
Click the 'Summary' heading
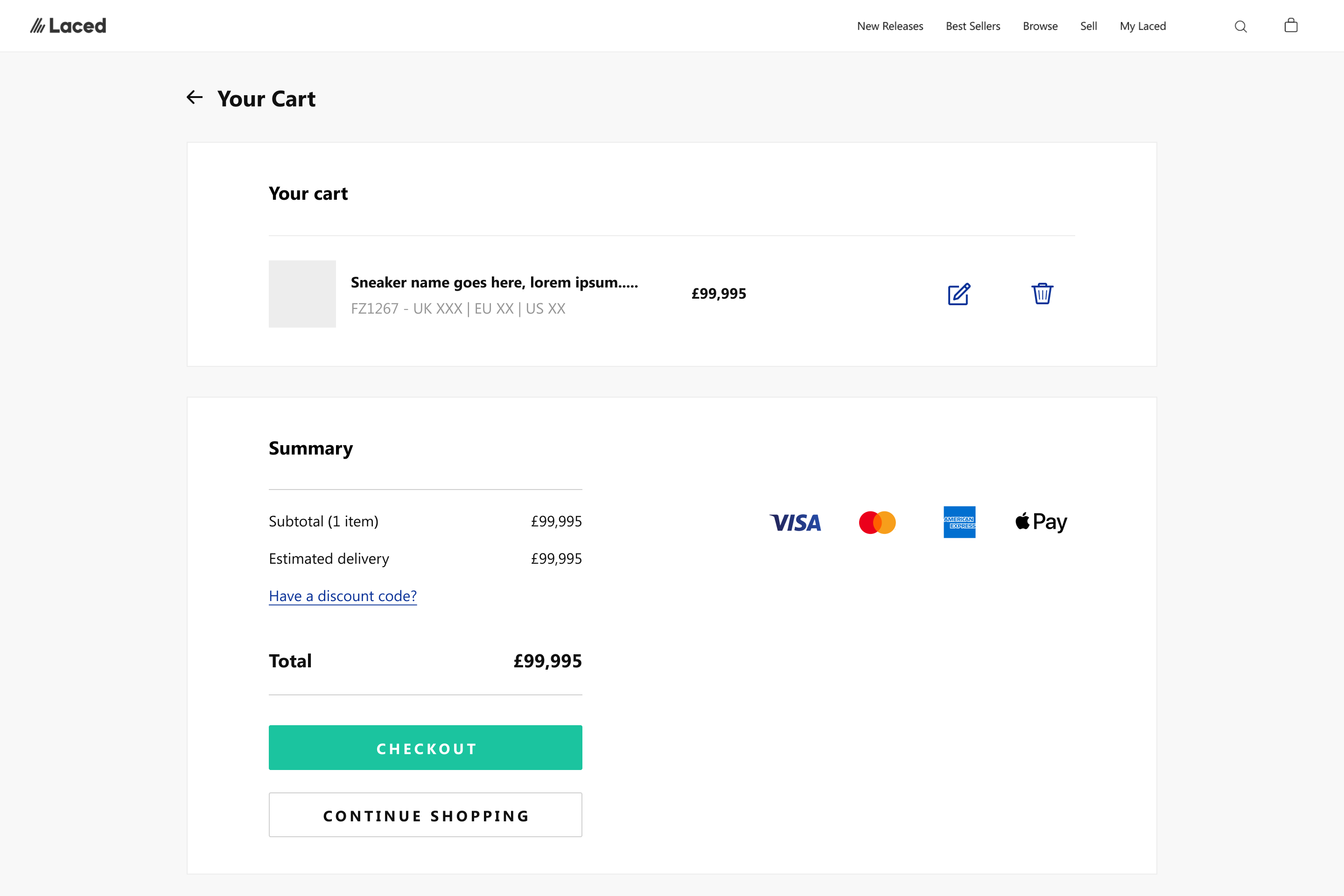(311, 448)
